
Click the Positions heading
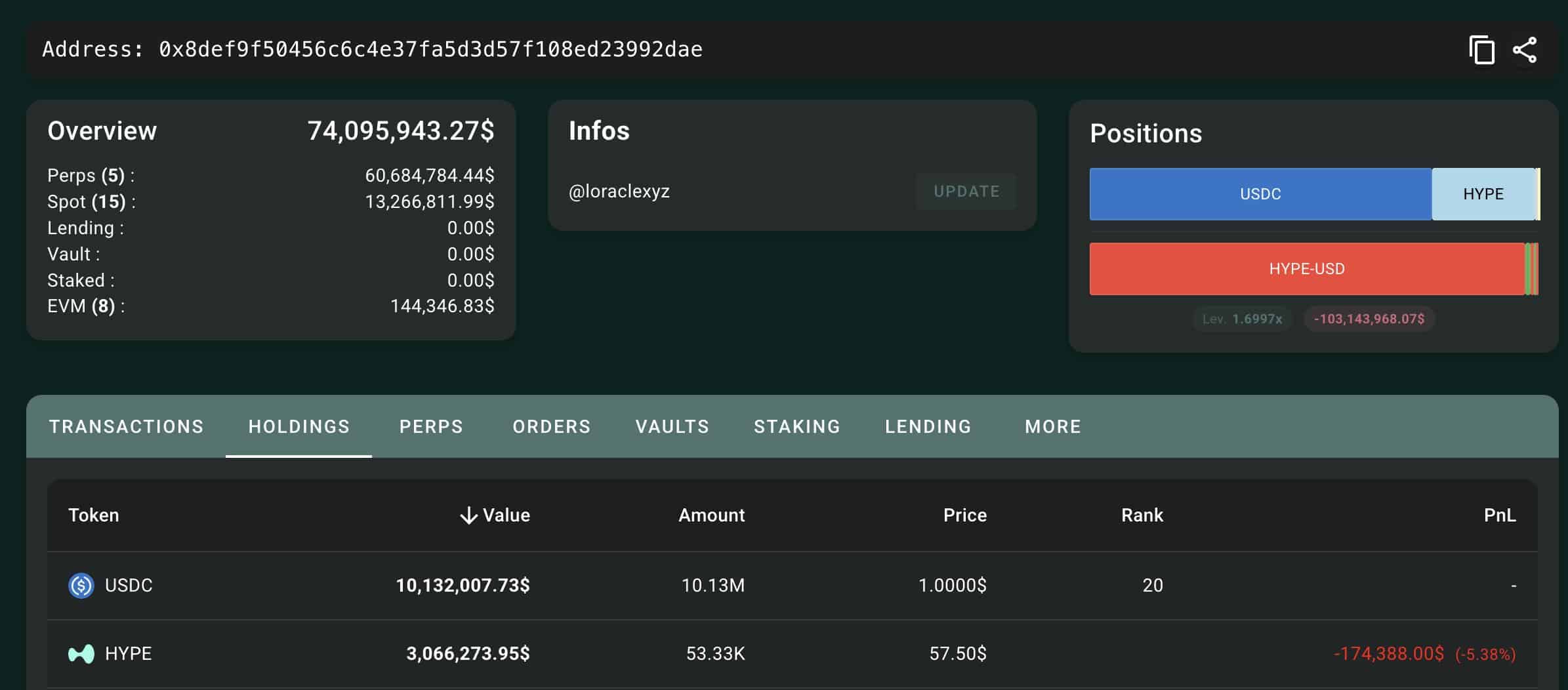click(1146, 134)
